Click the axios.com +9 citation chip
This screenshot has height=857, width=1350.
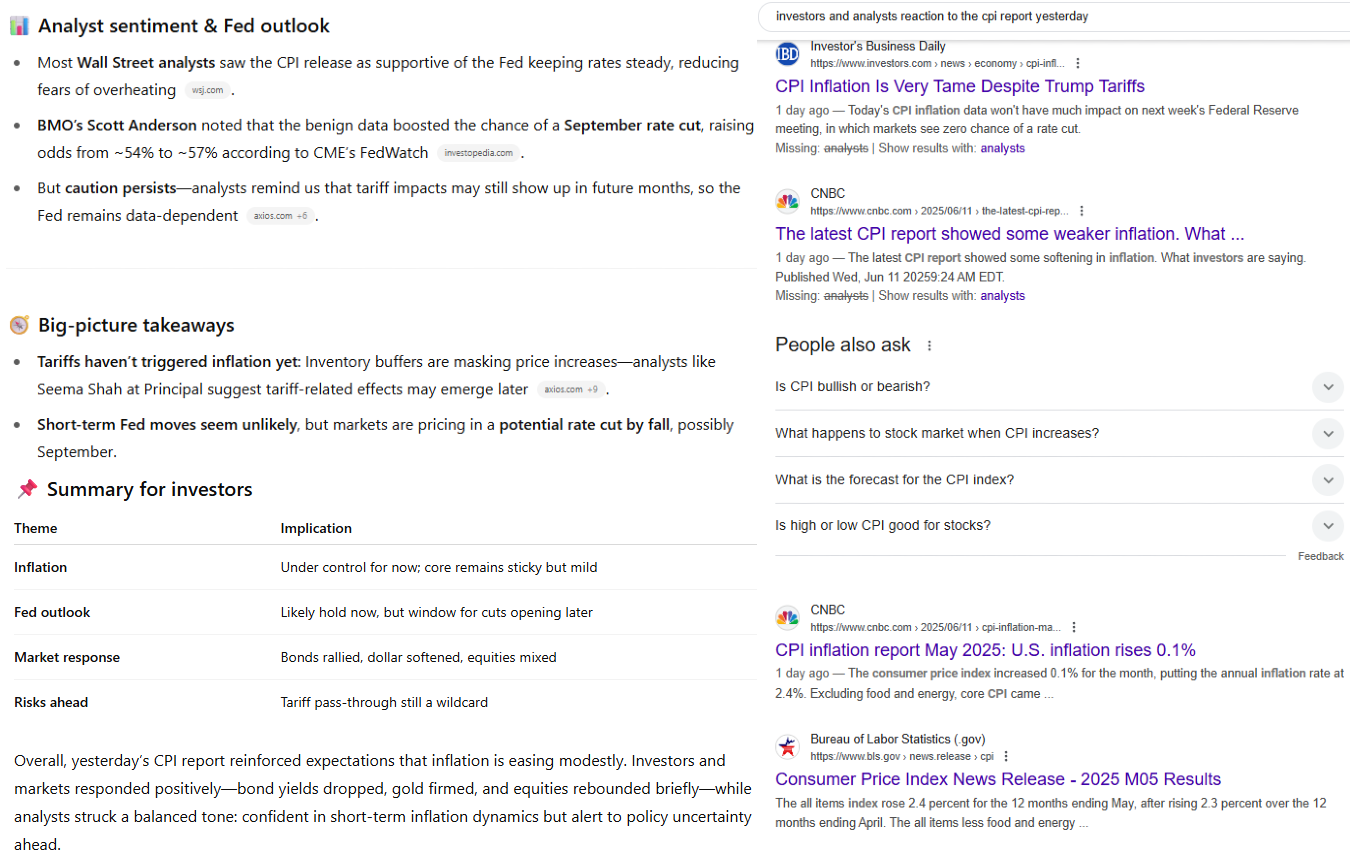tap(571, 389)
